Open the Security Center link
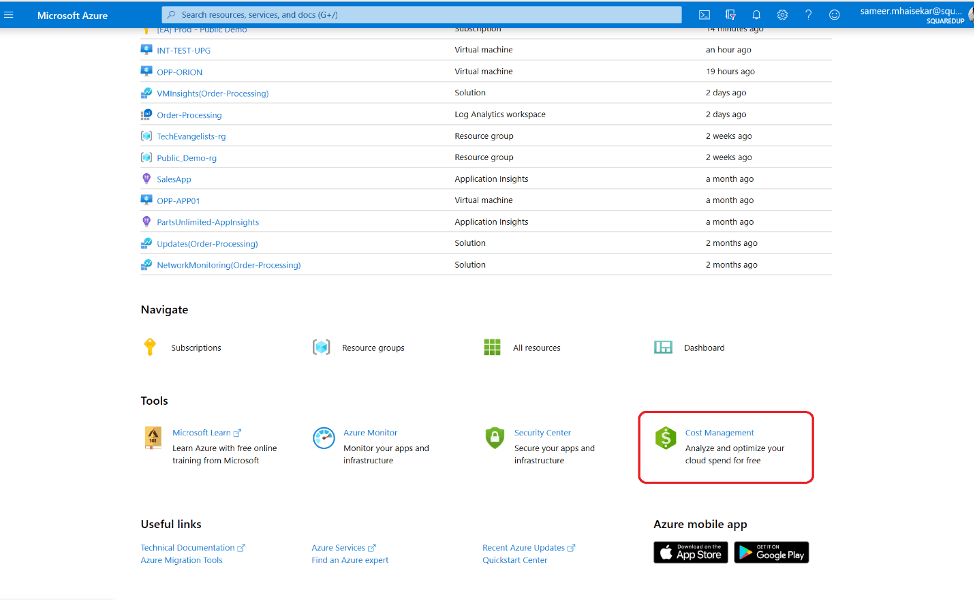Screen dimensions: 974x600 542,433
